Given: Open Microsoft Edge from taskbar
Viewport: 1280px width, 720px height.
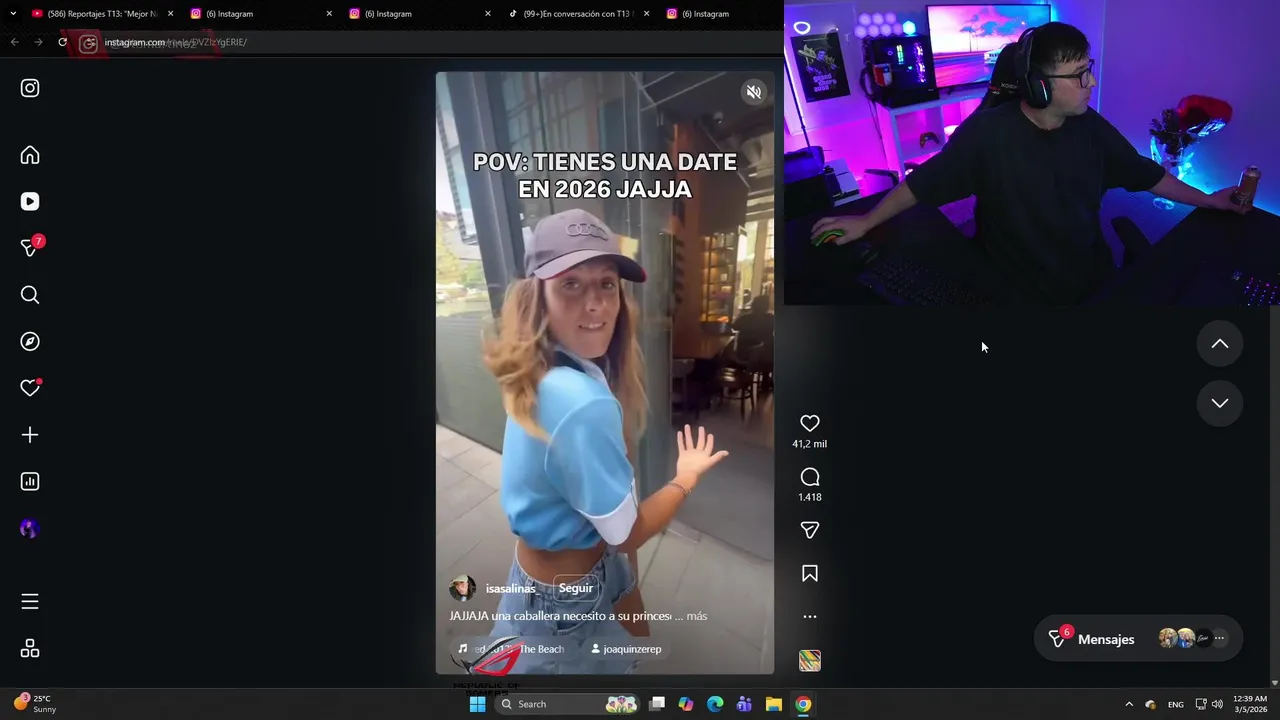Looking at the screenshot, I should 715,704.
